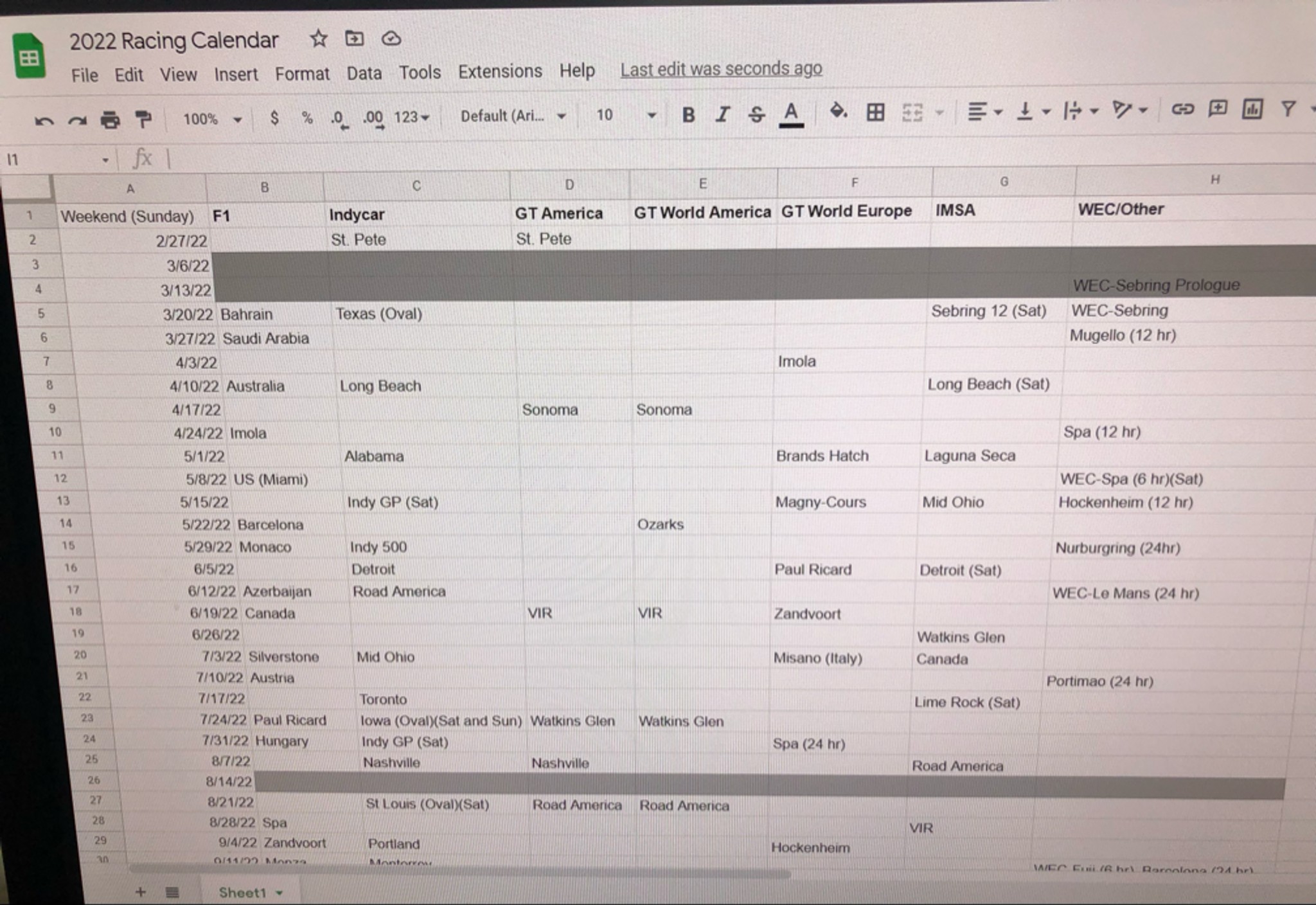The width and height of the screenshot is (1316, 905).
Task: Select column G header
Action: tap(1004, 182)
